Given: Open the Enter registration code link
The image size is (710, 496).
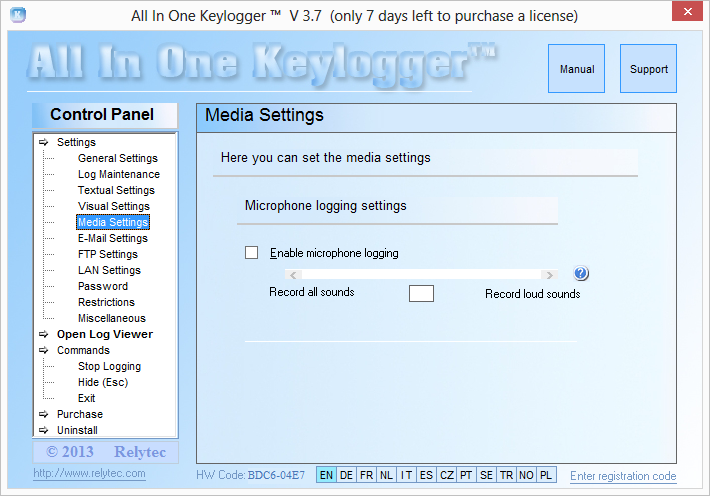Looking at the screenshot, I should pyautogui.click(x=622, y=476).
